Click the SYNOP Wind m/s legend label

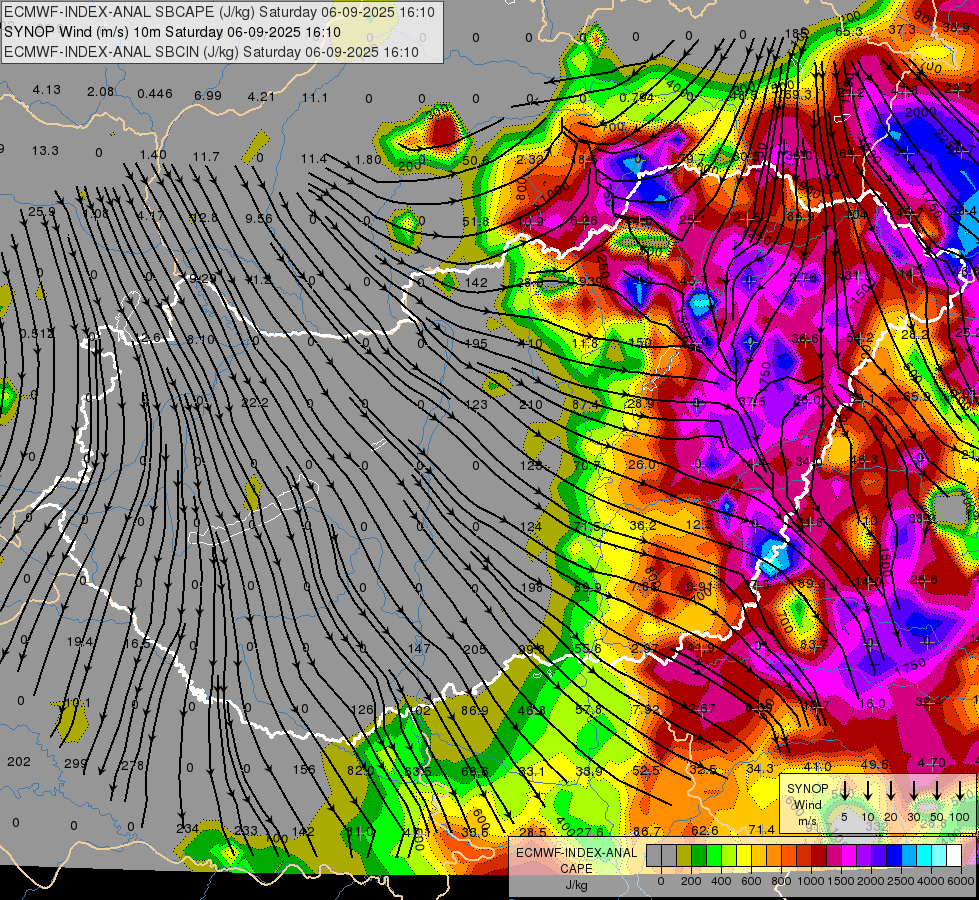(x=807, y=804)
